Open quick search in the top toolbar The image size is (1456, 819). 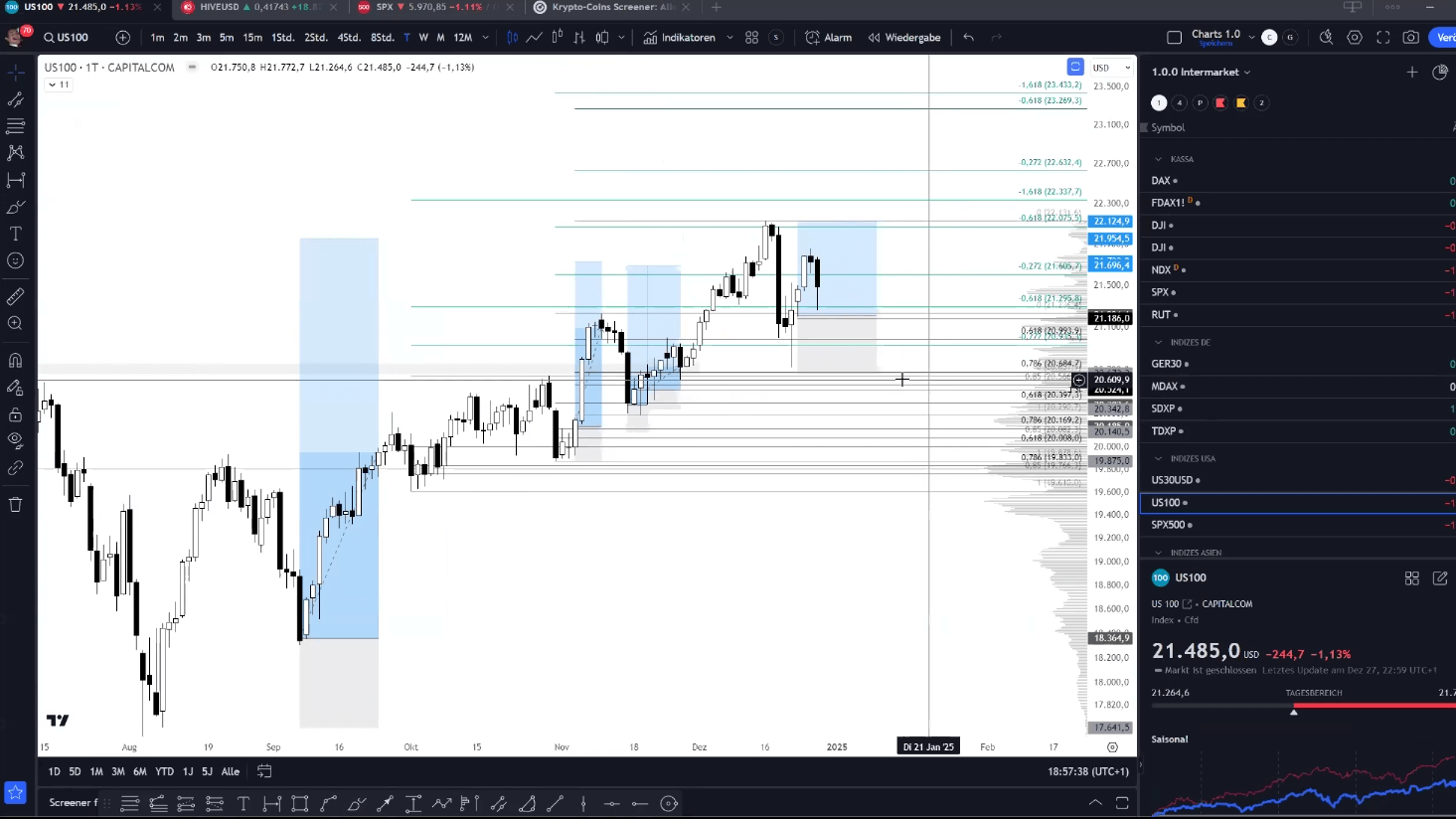[1326, 38]
